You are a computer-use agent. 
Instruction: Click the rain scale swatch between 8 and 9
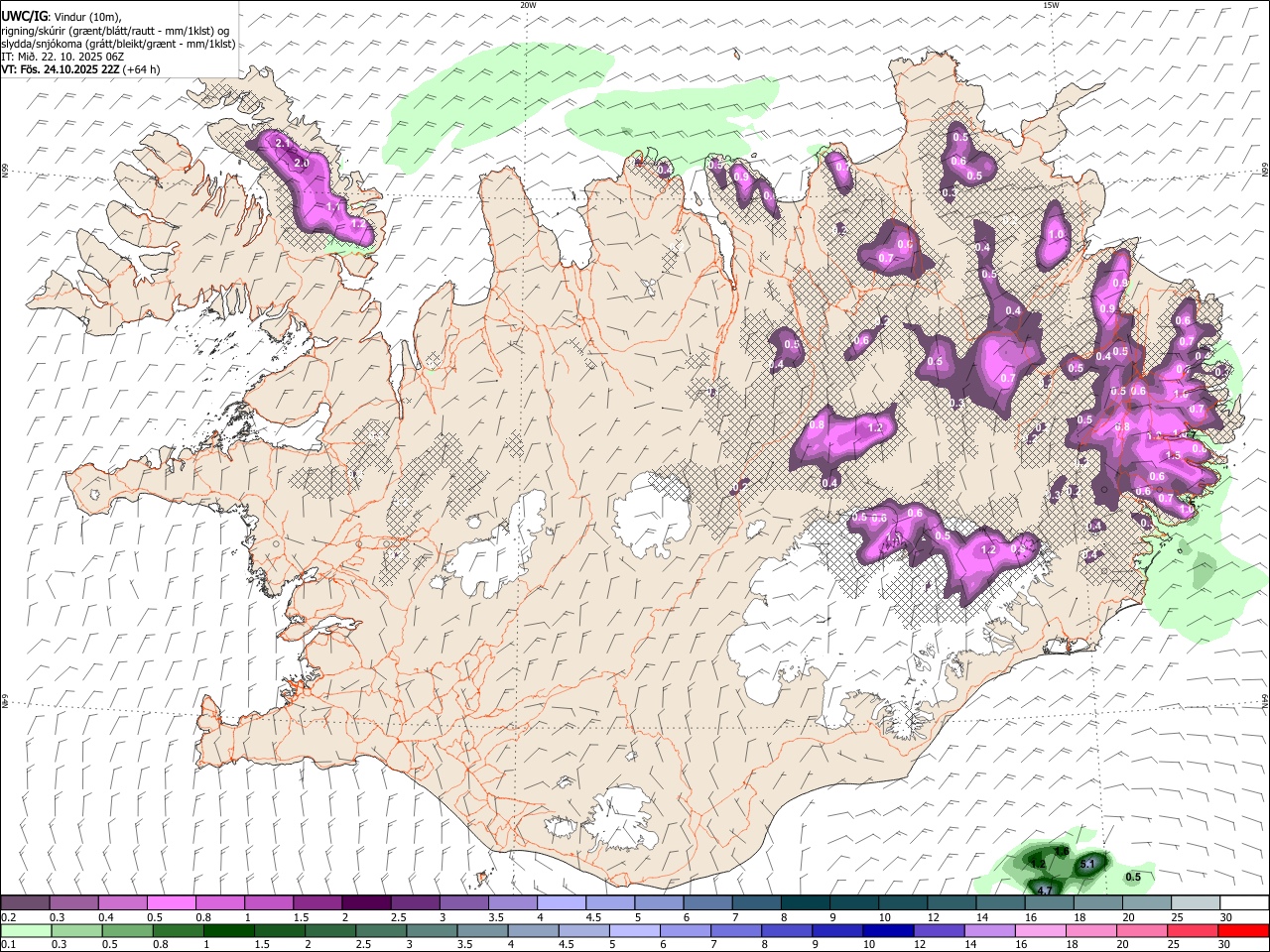(786, 931)
